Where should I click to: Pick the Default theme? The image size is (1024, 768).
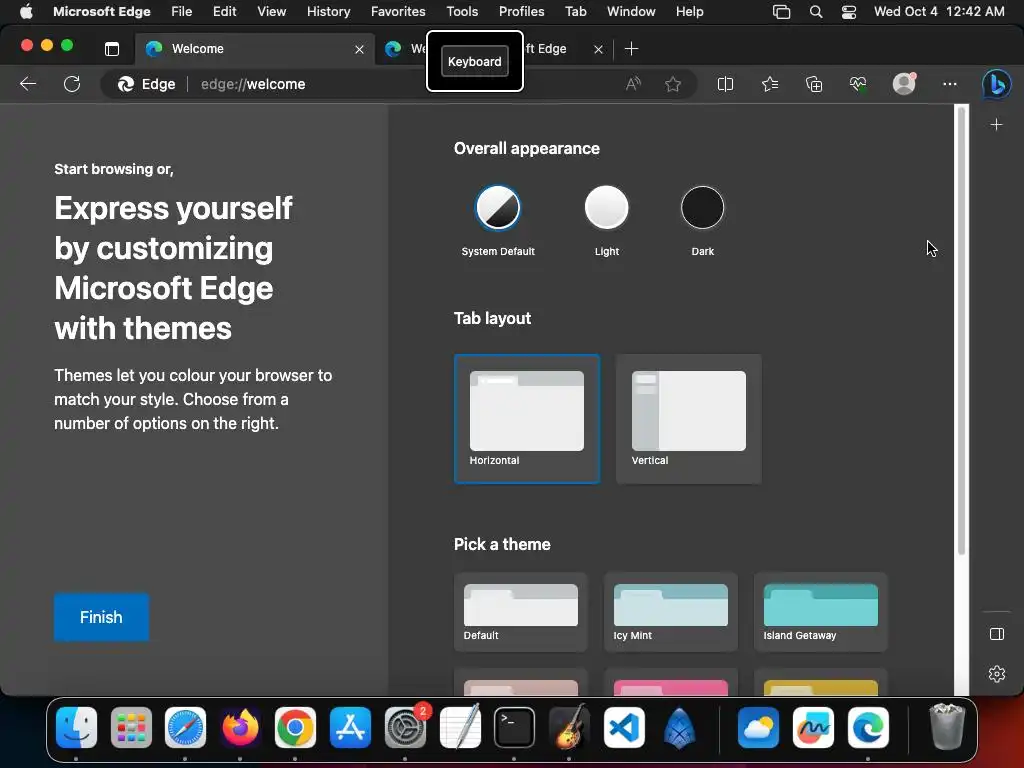520,612
